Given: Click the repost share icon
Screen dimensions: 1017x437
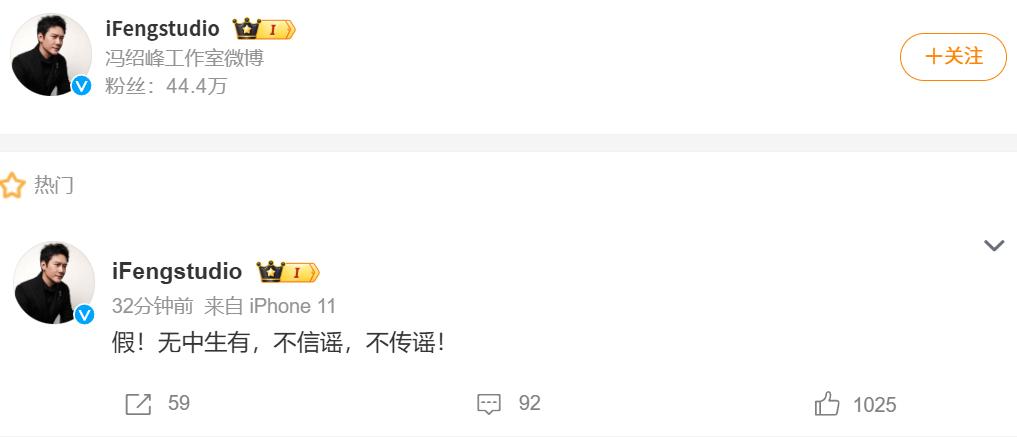Looking at the screenshot, I should tap(138, 404).
